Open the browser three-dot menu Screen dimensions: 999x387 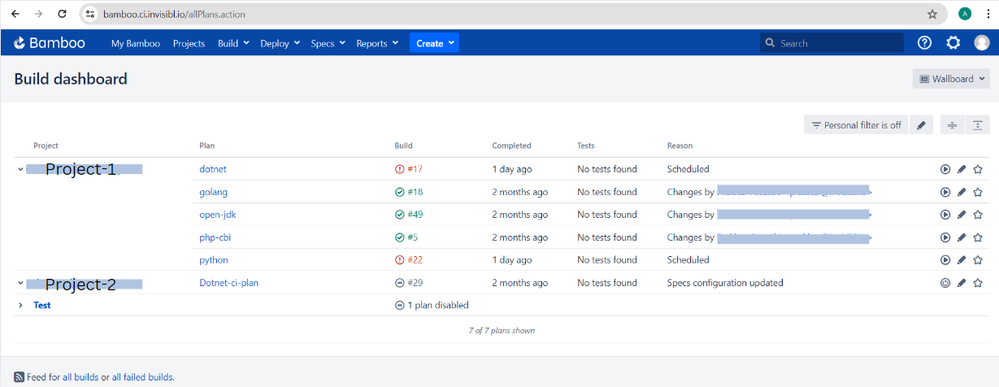(x=988, y=13)
